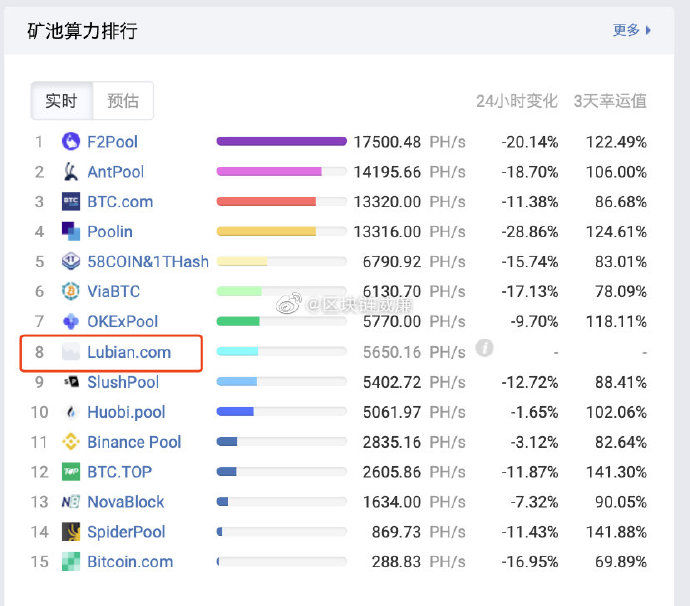Image resolution: width=690 pixels, height=606 pixels.
Task: Click the -28.86% change value
Action: [x=530, y=231]
